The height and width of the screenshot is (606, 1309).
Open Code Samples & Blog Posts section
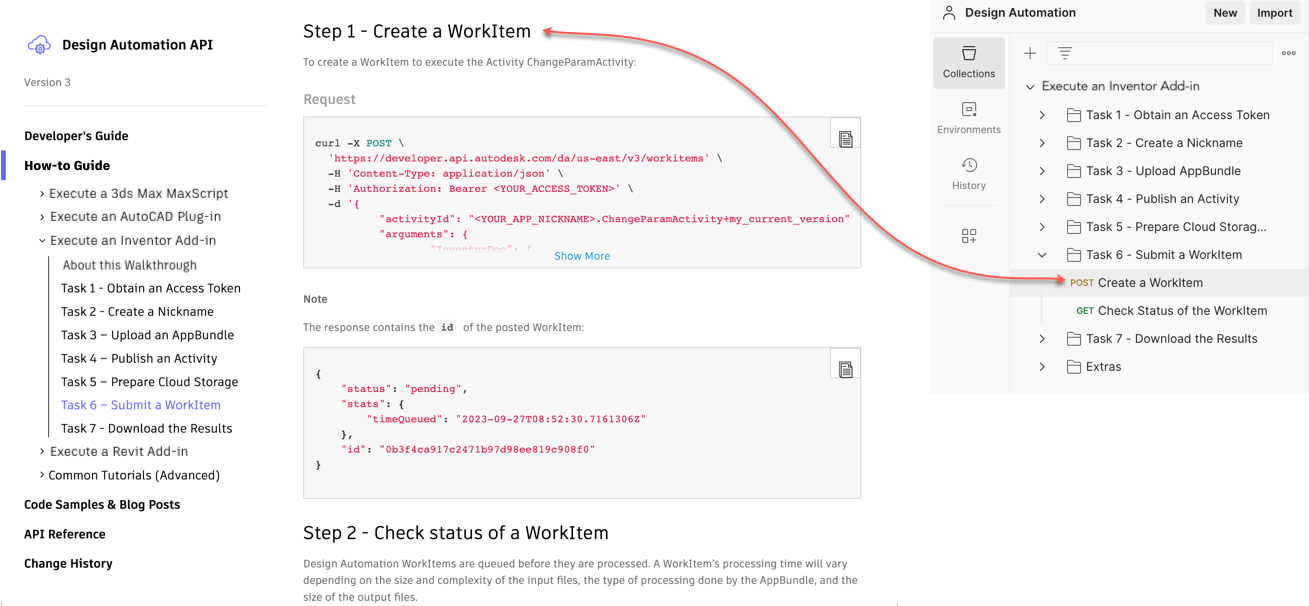click(102, 505)
